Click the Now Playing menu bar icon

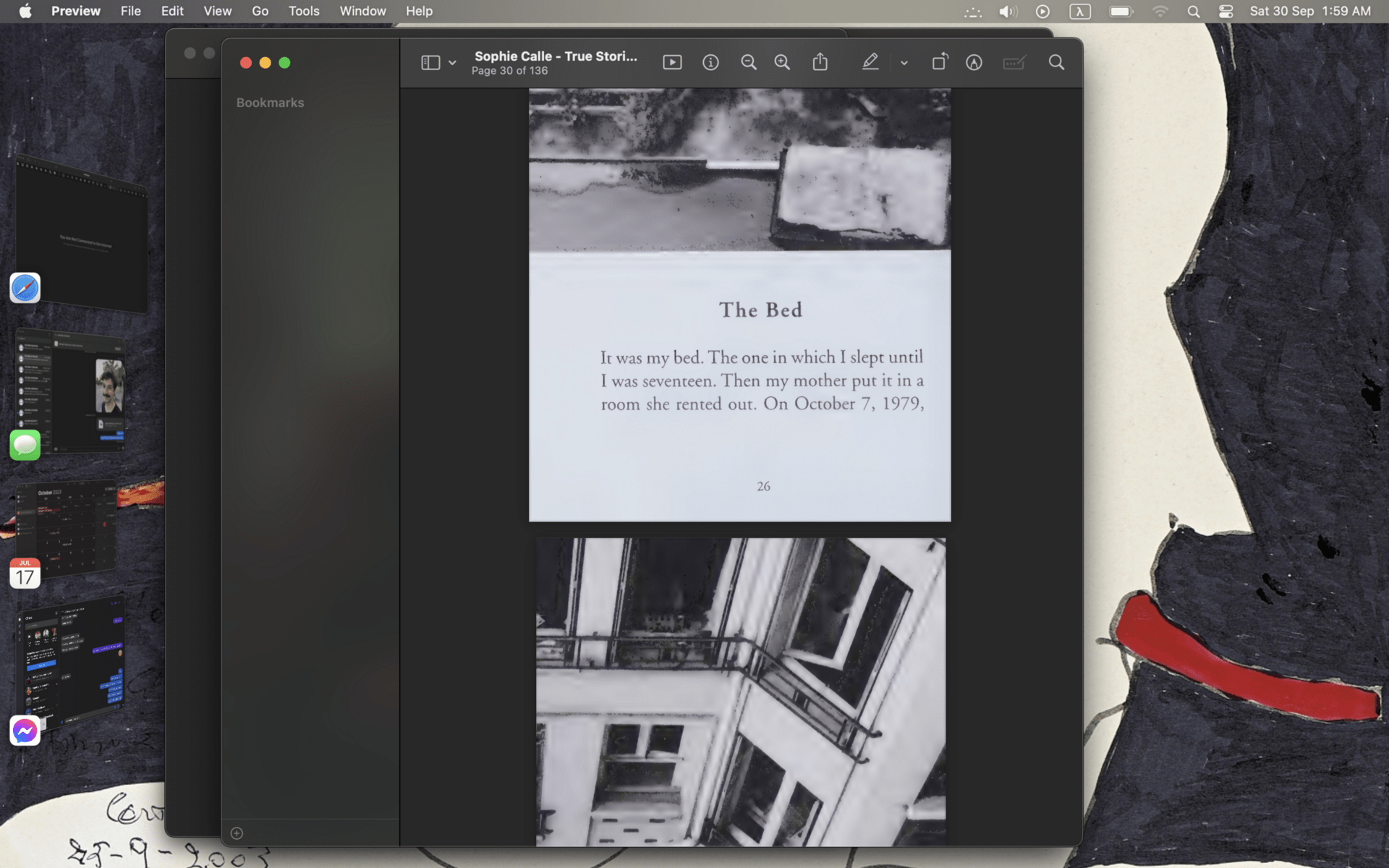1042,12
